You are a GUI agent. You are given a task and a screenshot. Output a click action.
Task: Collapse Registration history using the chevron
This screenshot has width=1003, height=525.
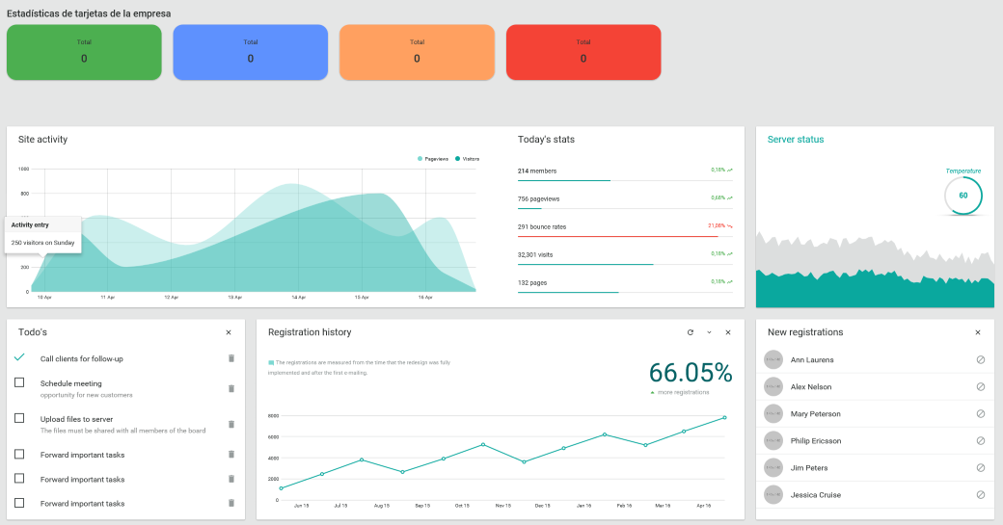(709, 333)
